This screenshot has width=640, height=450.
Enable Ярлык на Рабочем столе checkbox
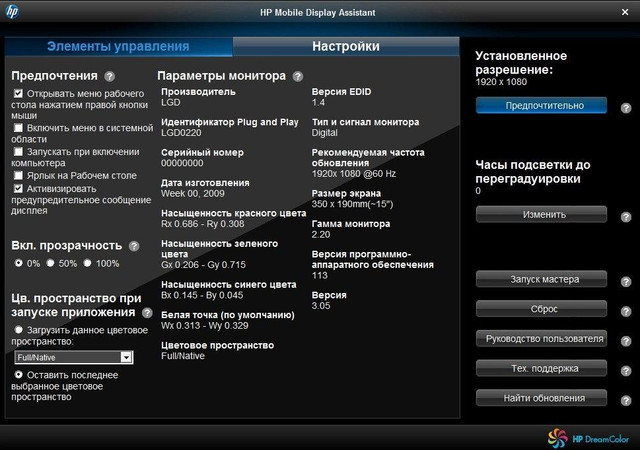(x=18, y=175)
